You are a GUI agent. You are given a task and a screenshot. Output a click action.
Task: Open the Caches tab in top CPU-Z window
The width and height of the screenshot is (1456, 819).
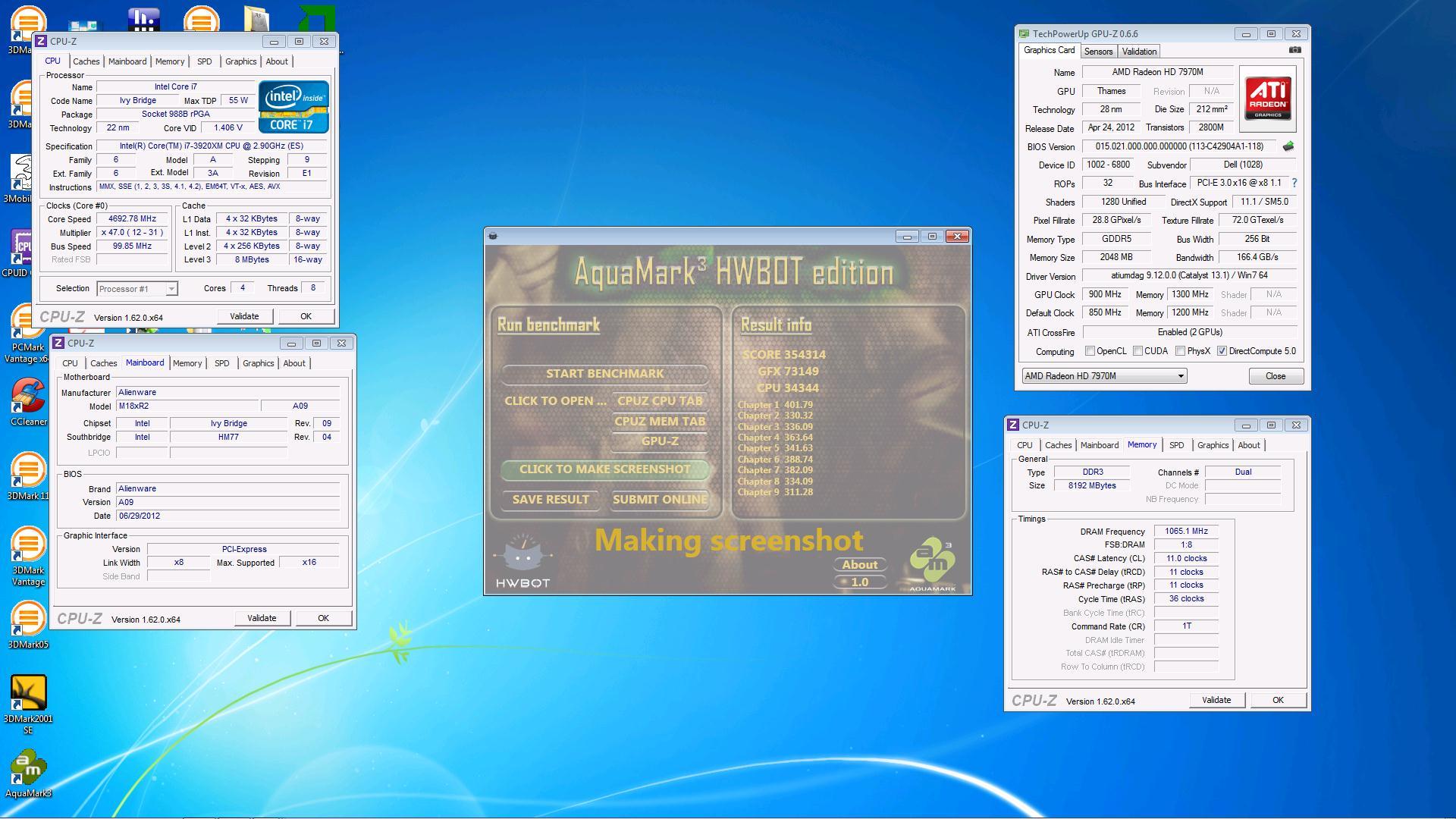pyautogui.click(x=86, y=61)
